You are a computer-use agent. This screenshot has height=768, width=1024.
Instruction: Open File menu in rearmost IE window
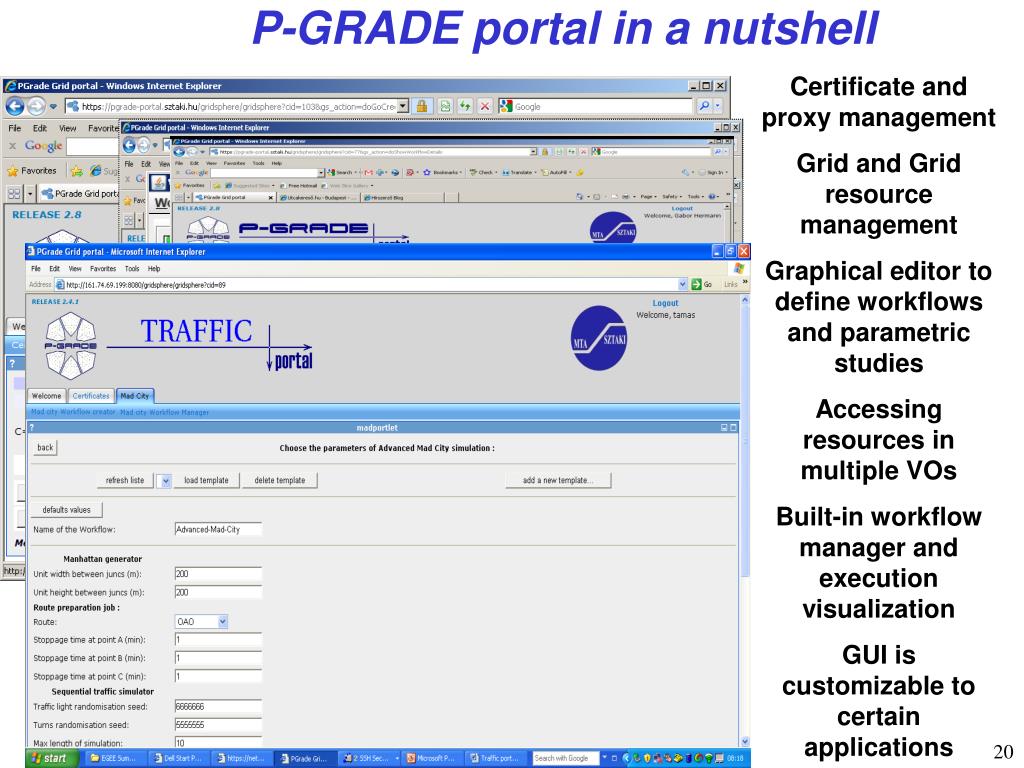(14, 128)
